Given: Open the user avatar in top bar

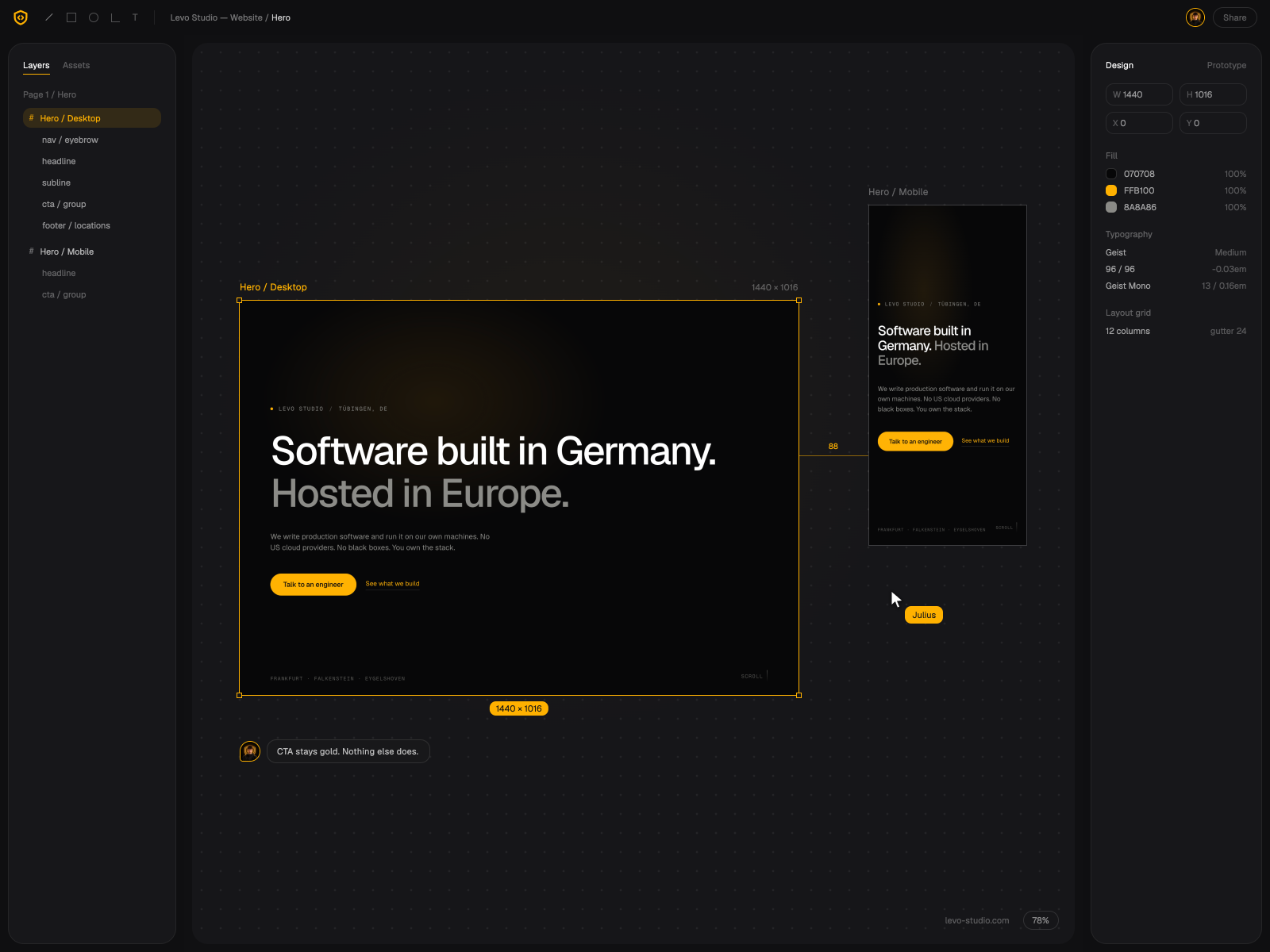Looking at the screenshot, I should coord(1195,17).
